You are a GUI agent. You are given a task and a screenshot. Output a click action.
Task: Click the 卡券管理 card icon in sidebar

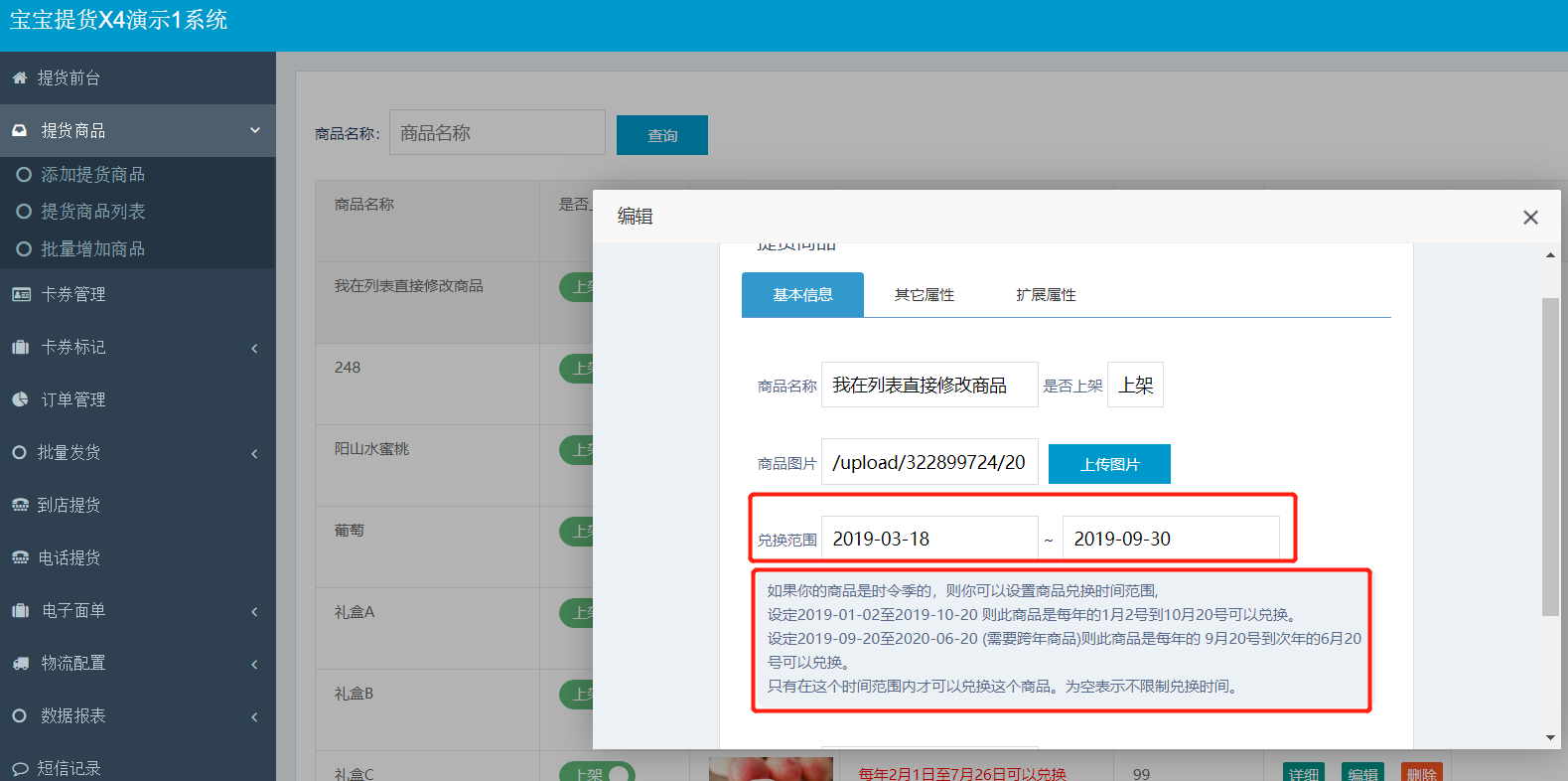click(x=21, y=294)
